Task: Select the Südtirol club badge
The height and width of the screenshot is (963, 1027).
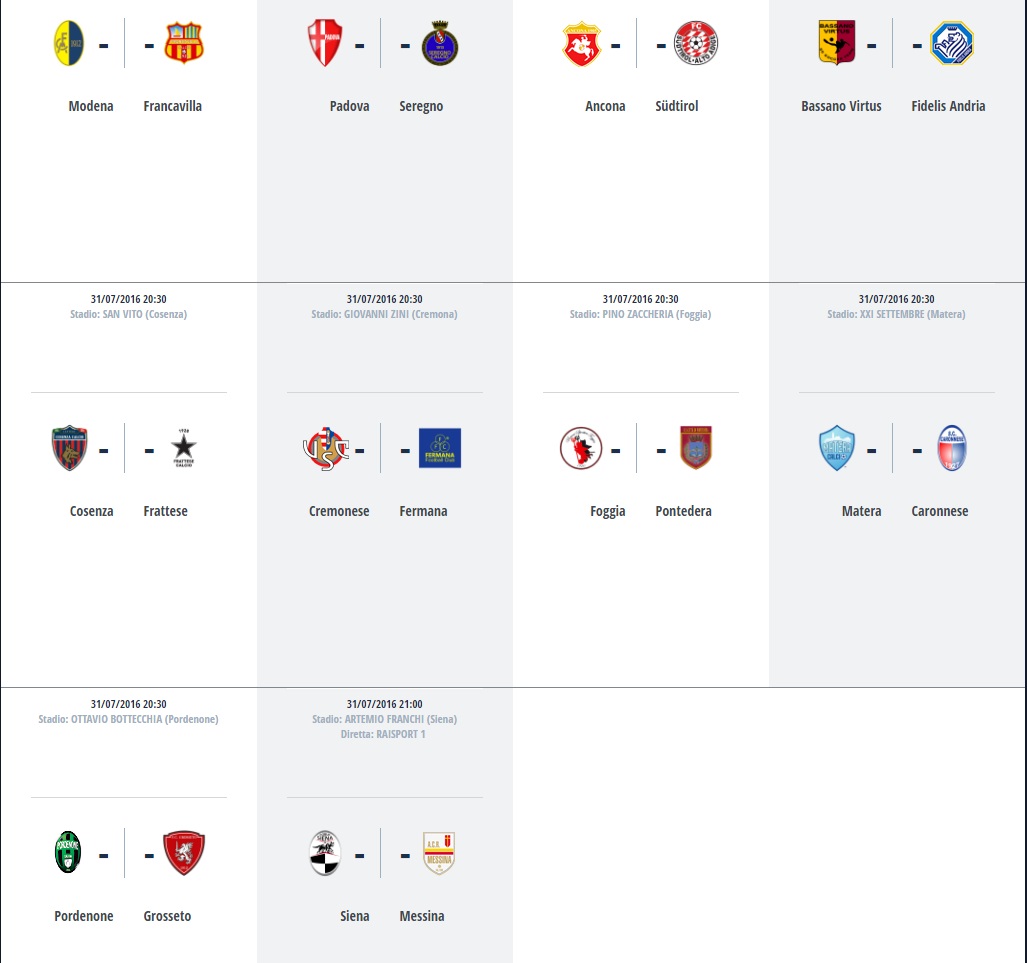Action: (696, 43)
